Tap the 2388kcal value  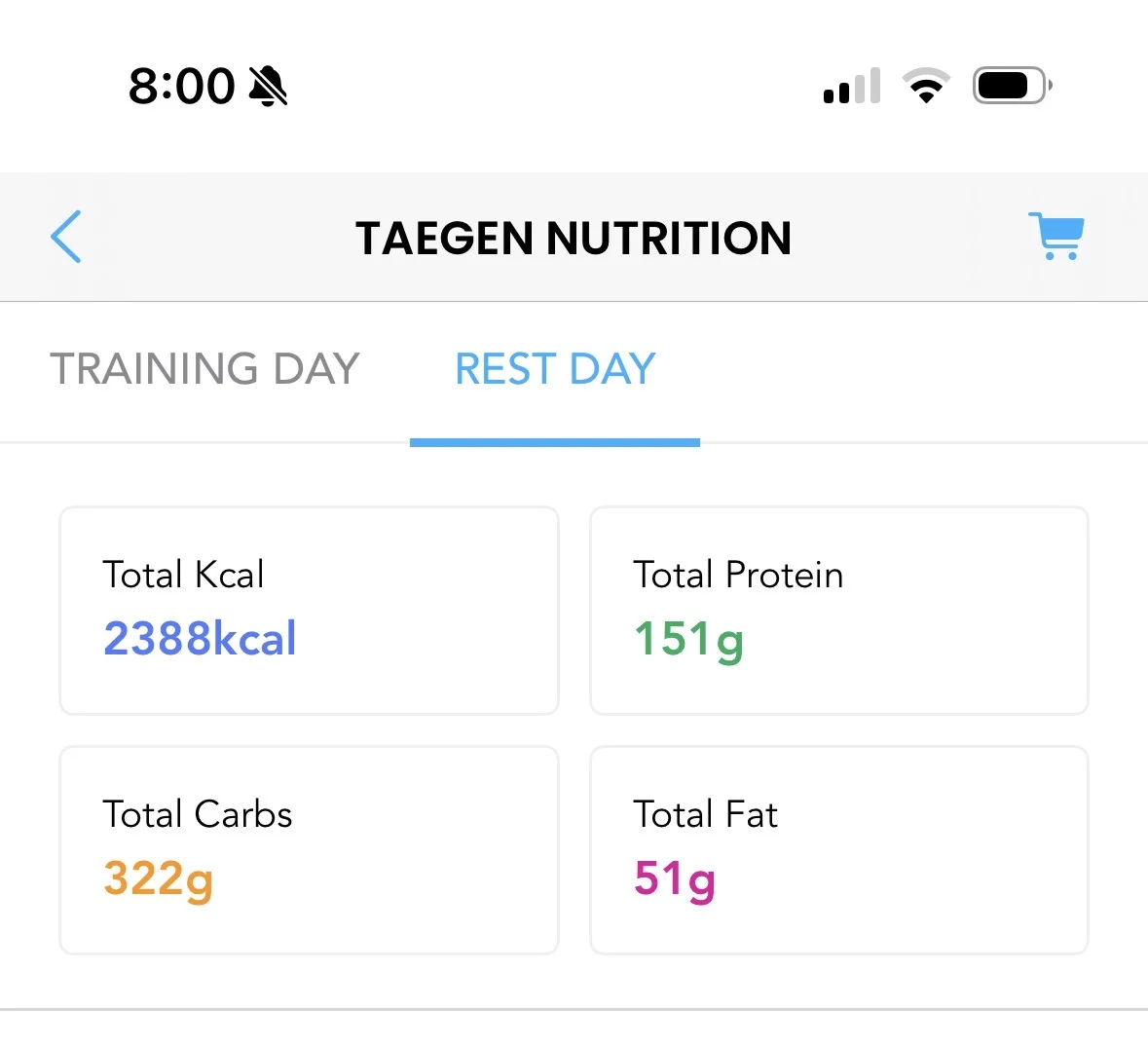(200, 639)
